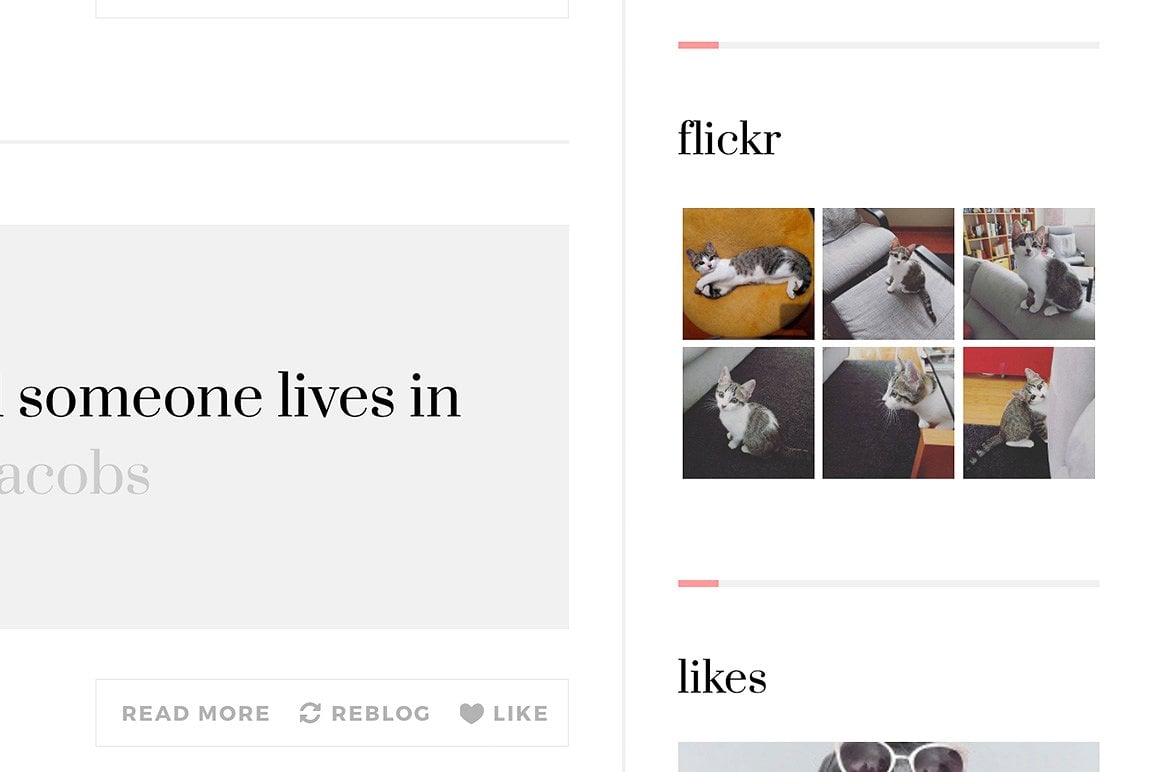This screenshot has height=772, width=1160.
Task: Click the REBLOG text button
Action: tap(380, 714)
